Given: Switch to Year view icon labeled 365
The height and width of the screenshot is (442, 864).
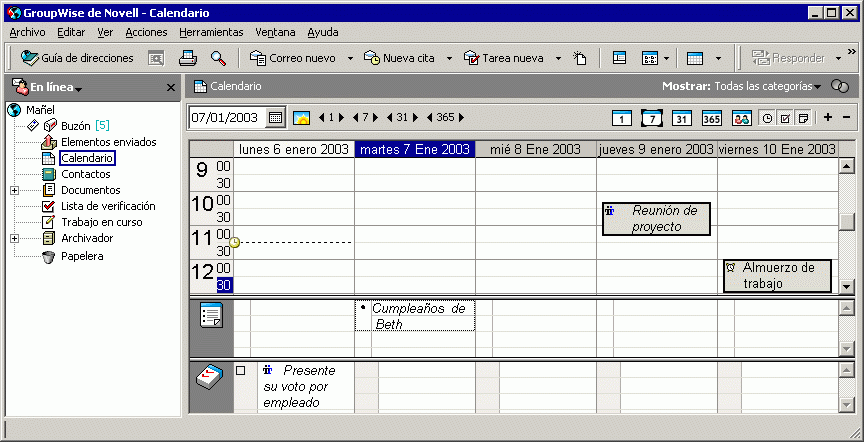Looking at the screenshot, I should point(711,118).
